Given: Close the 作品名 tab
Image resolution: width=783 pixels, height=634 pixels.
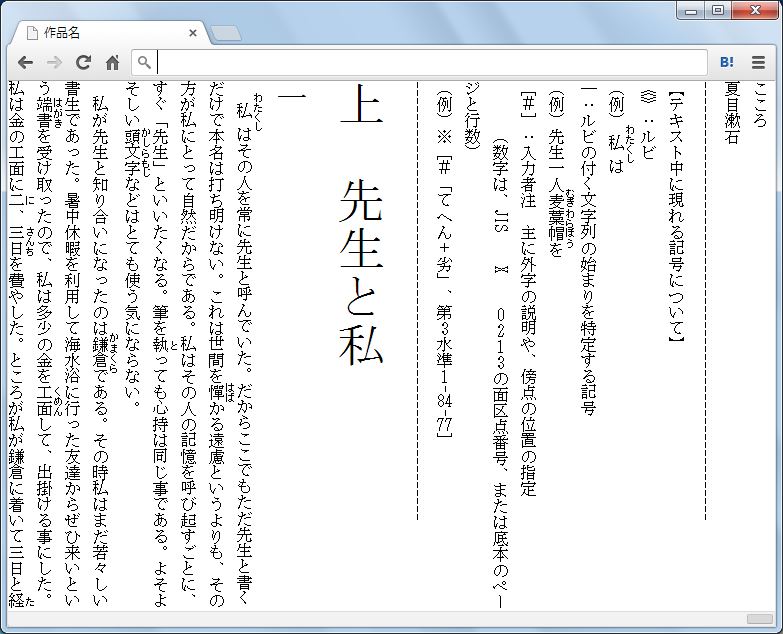Looking at the screenshot, I should (x=193, y=33).
